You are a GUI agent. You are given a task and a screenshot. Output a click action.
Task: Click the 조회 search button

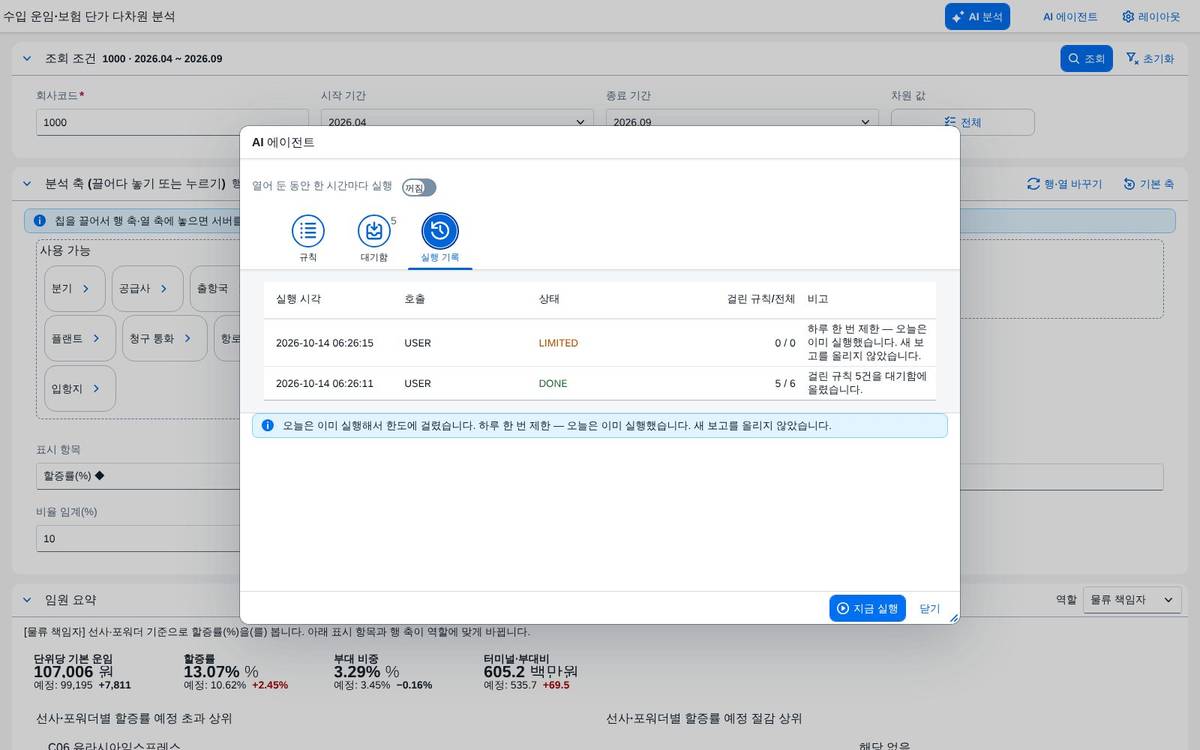[x=1086, y=58]
